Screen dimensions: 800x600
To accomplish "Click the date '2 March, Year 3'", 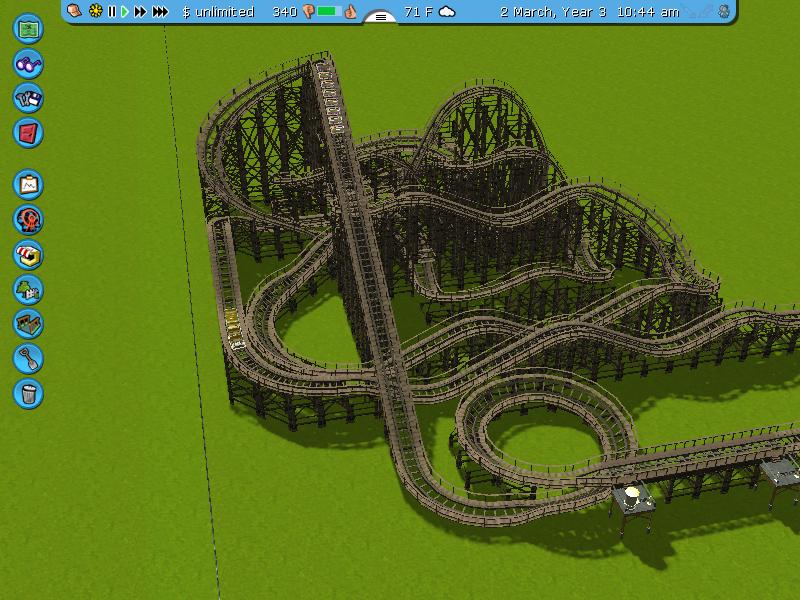I will pyautogui.click(x=554, y=12).
